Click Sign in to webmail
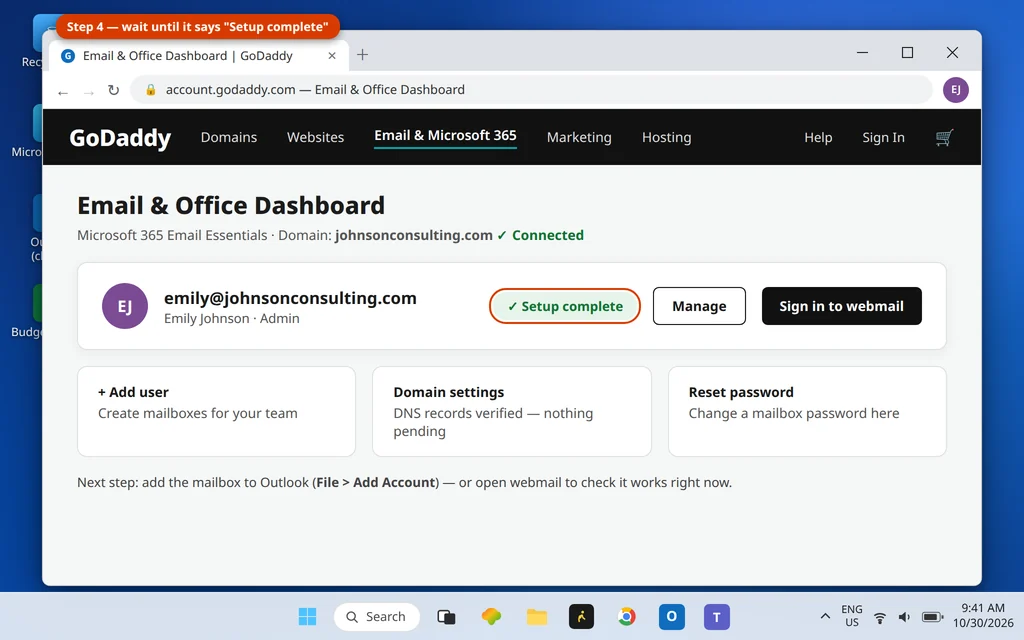The image size is (1024, 640). 842,306
